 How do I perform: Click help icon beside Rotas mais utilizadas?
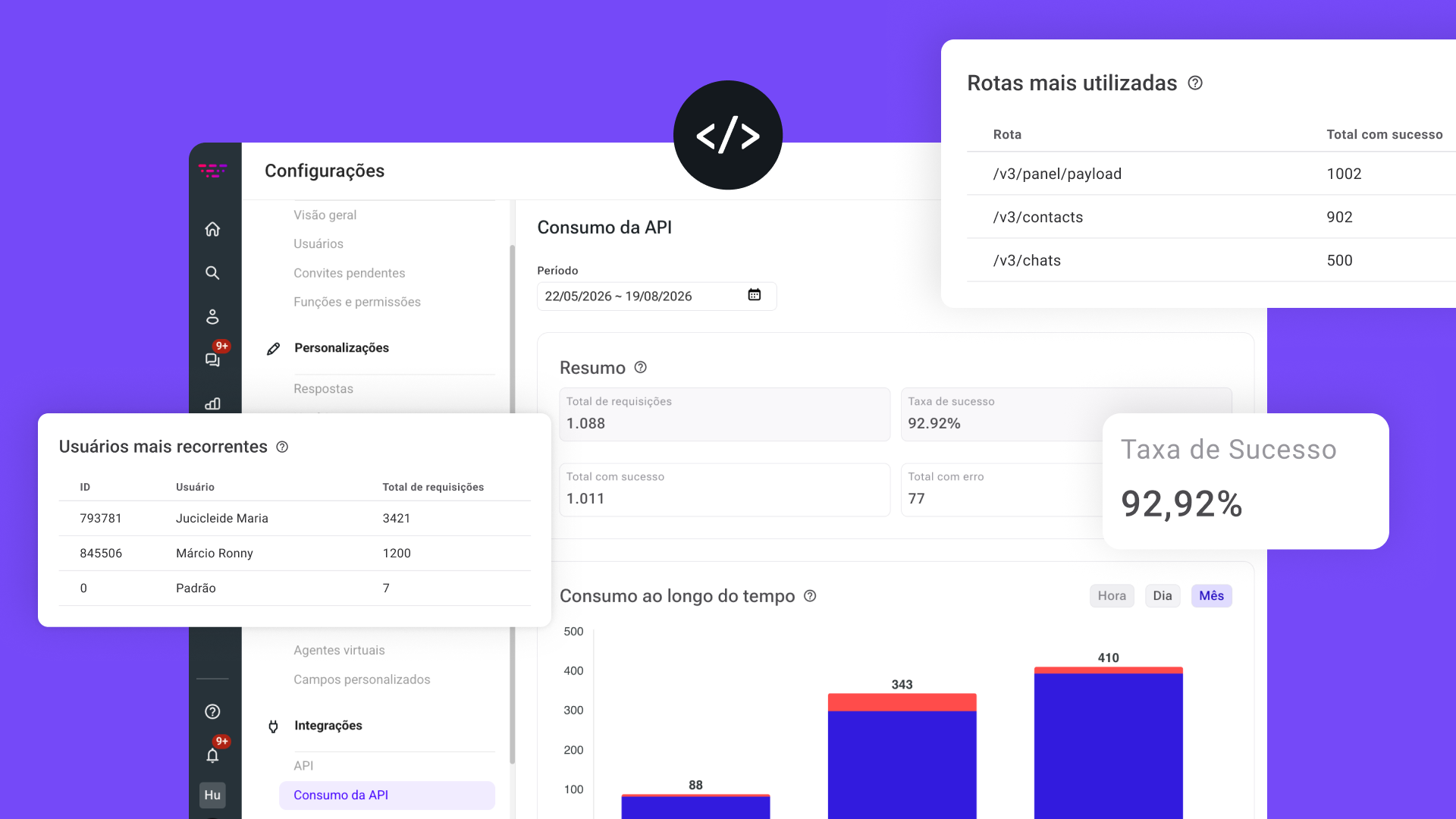(1195, 83)
